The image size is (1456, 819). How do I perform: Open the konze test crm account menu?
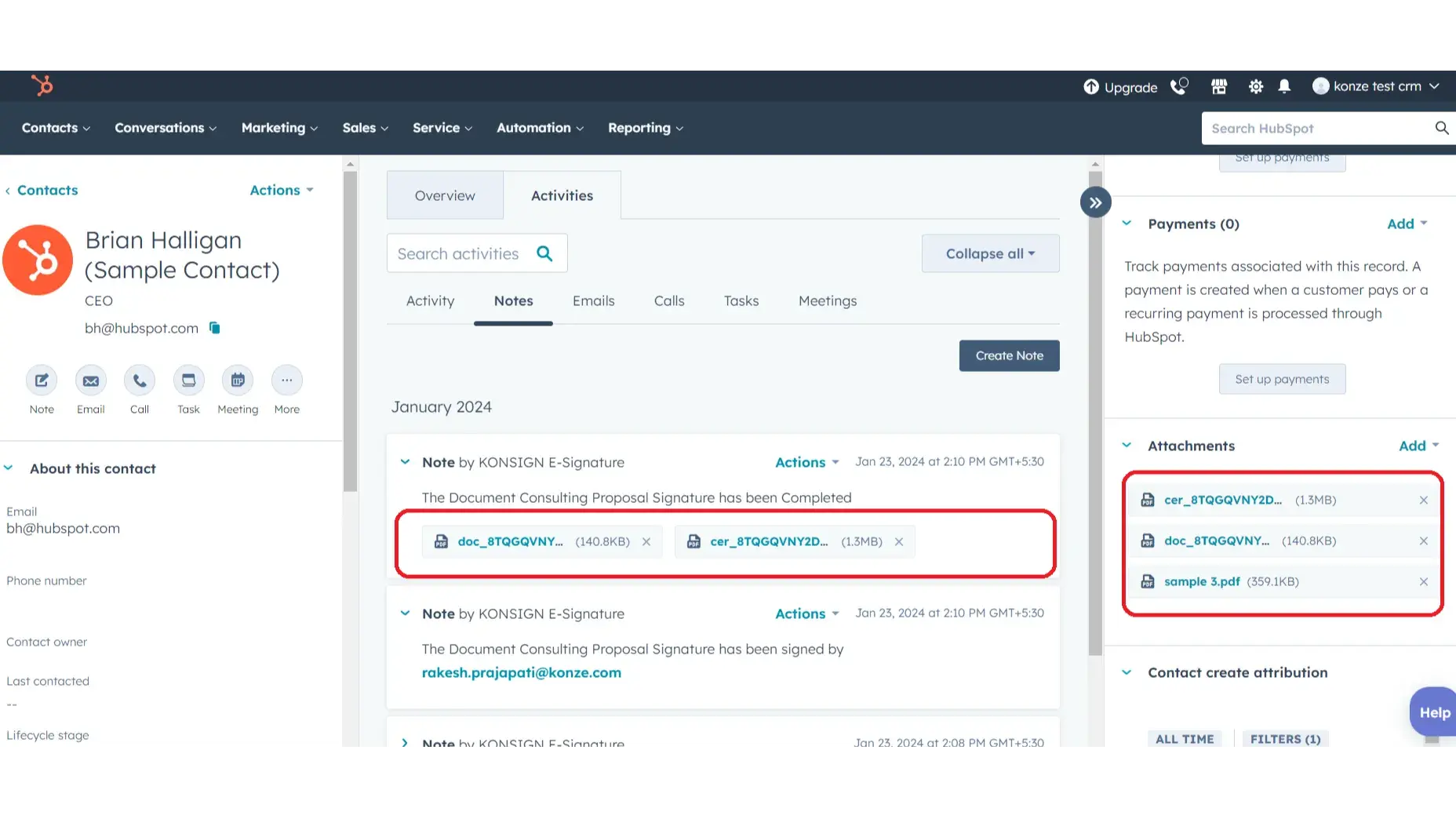(1376, 86)
